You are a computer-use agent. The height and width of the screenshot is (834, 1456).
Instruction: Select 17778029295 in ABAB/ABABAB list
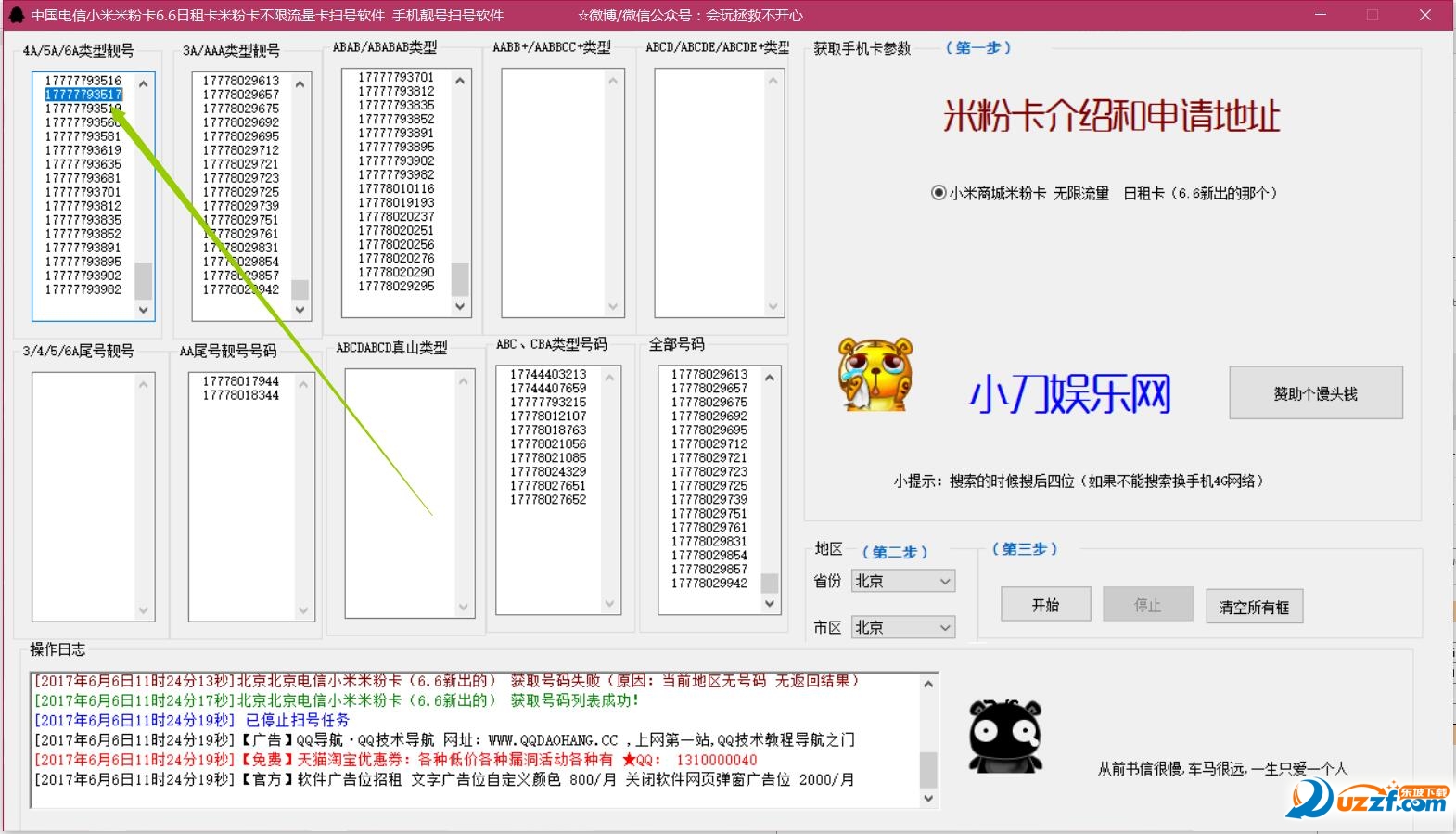click(x=396, y=286)
